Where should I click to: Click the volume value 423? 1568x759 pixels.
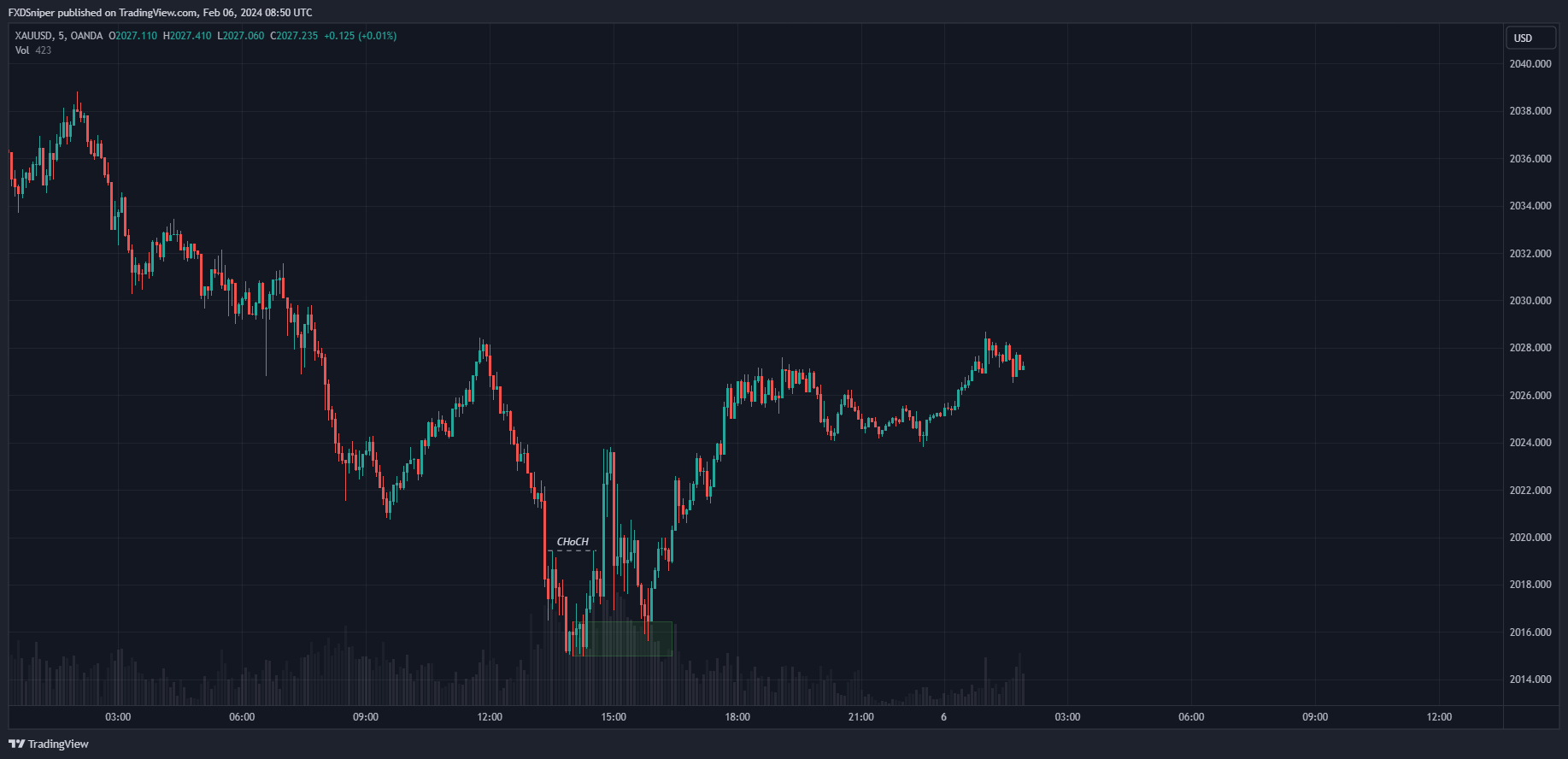(44, 50)
